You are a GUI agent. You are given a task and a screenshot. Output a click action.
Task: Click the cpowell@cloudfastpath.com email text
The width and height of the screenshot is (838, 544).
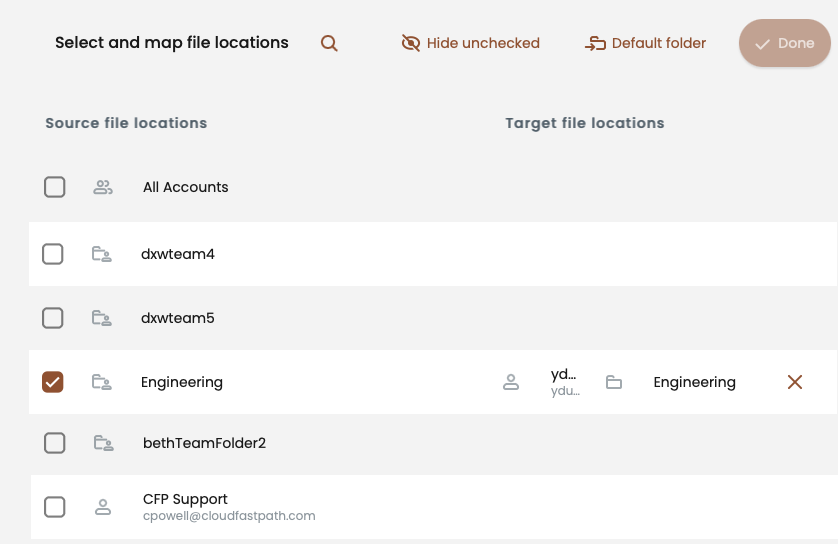[229, 516]
